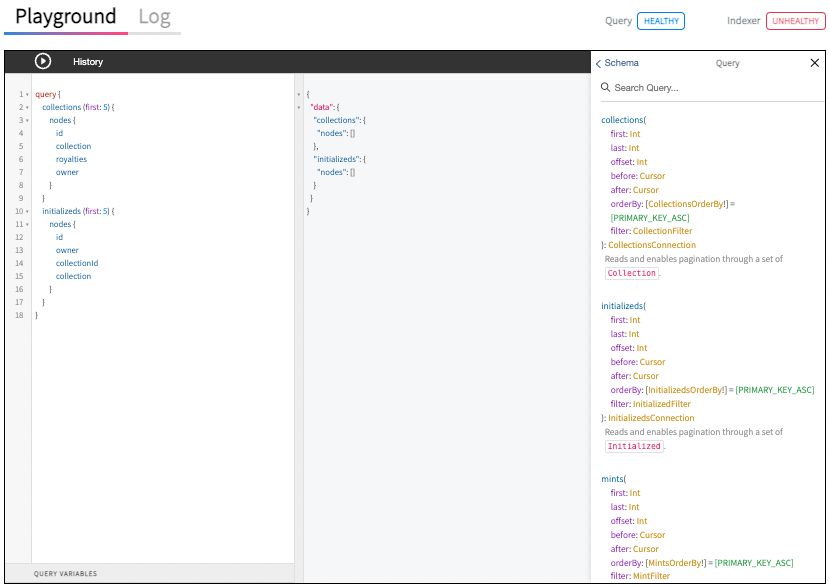This screenshot has height=586, width=829.
Task: Fold the nodes block on line 3
Action: (27, 121)
